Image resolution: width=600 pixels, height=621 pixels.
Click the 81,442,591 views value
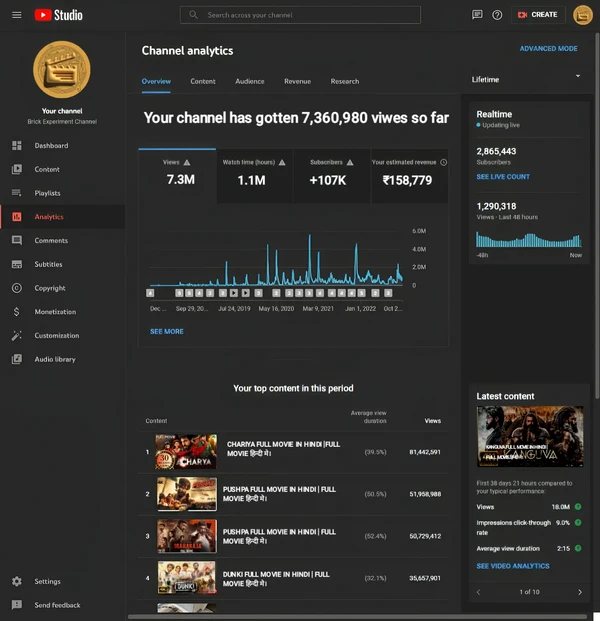click(x=425, y=452)
